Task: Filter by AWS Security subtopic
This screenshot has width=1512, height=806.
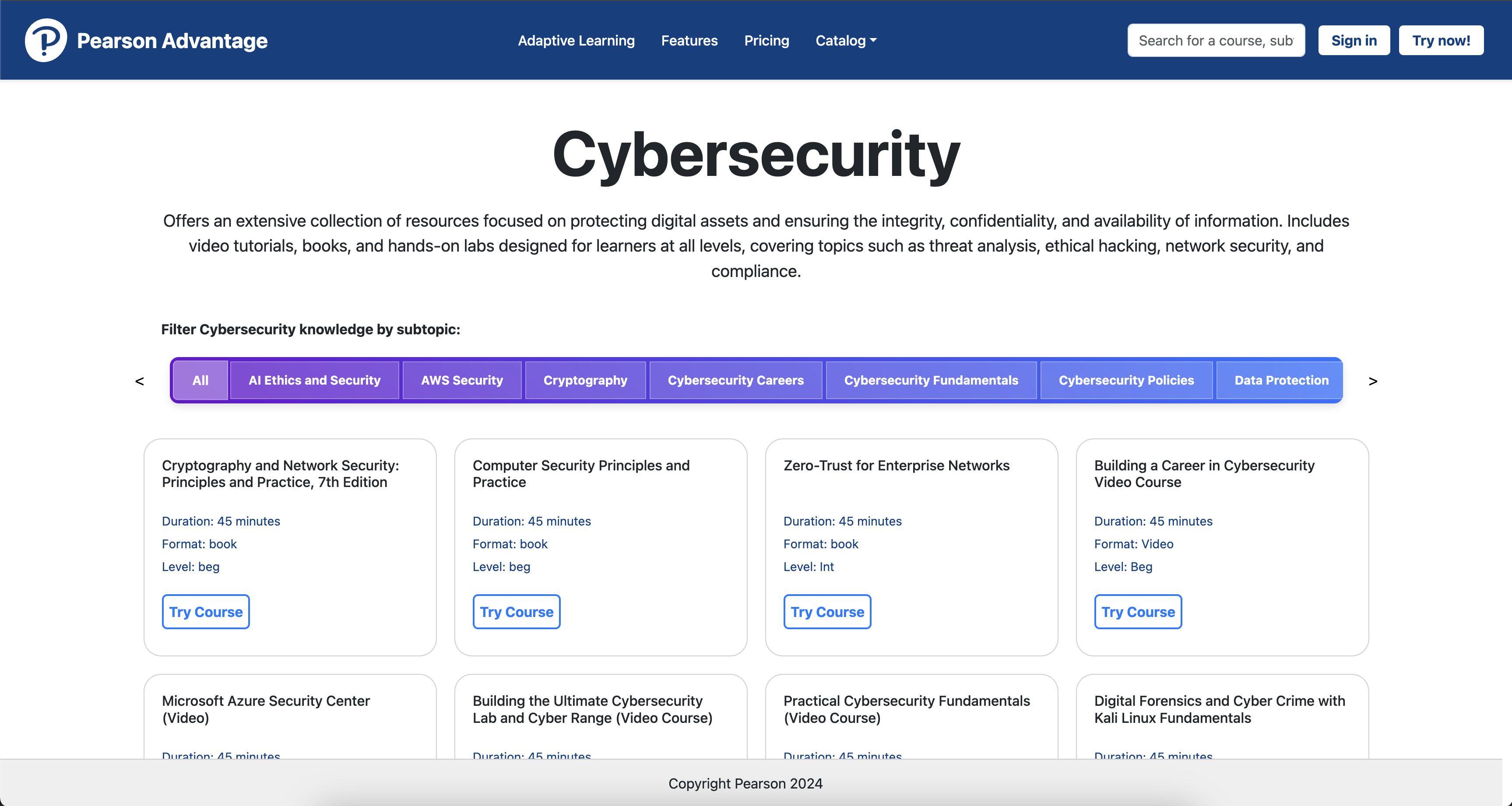Action: [x=461, y=380]
